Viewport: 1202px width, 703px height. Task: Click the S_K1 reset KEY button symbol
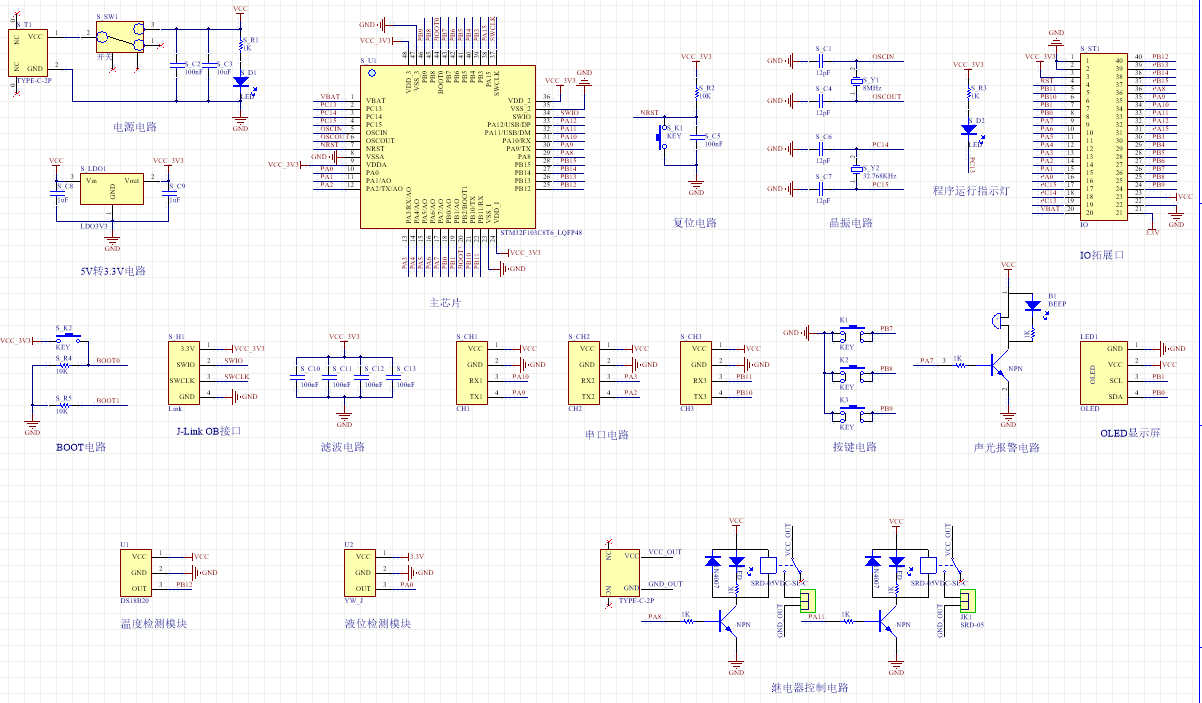click(662, 136)
